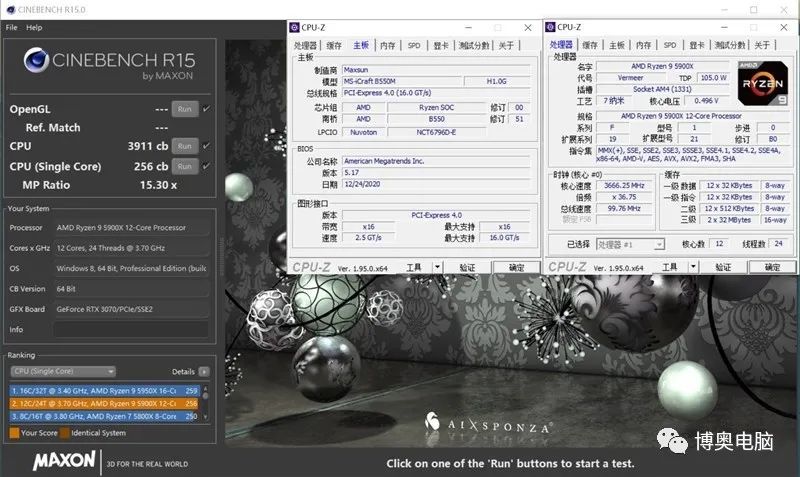Select the Ryzen 9 5950X ranking entry

(x=105, y=391)
